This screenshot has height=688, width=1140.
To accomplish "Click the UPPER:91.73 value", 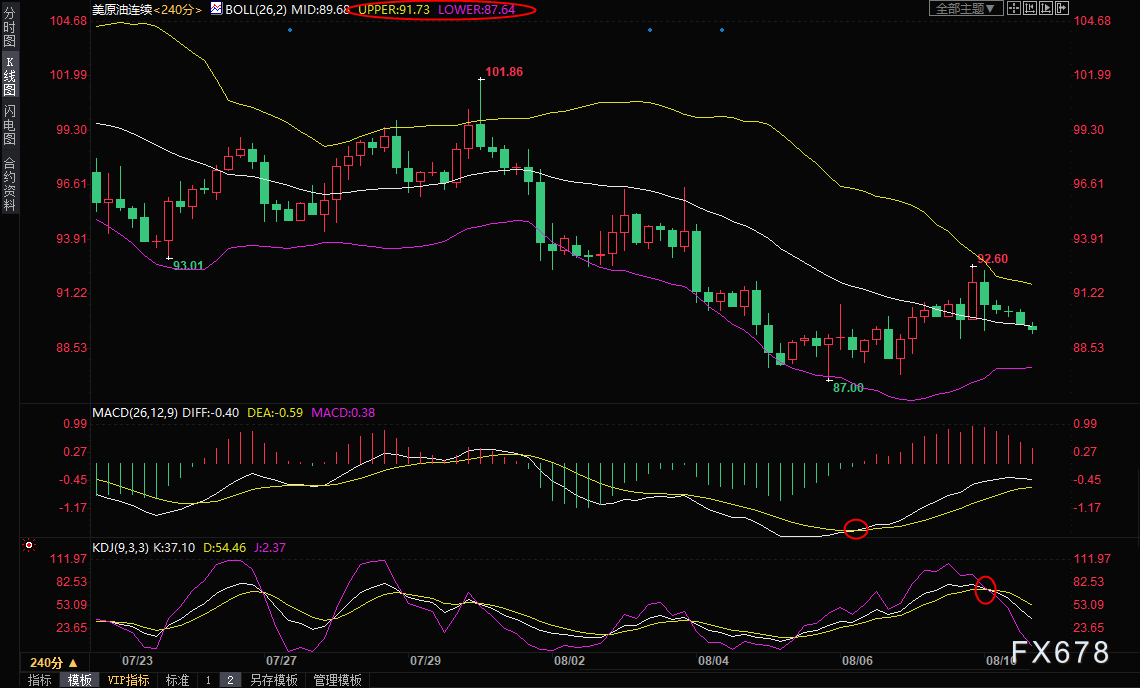I will point(393,9).
